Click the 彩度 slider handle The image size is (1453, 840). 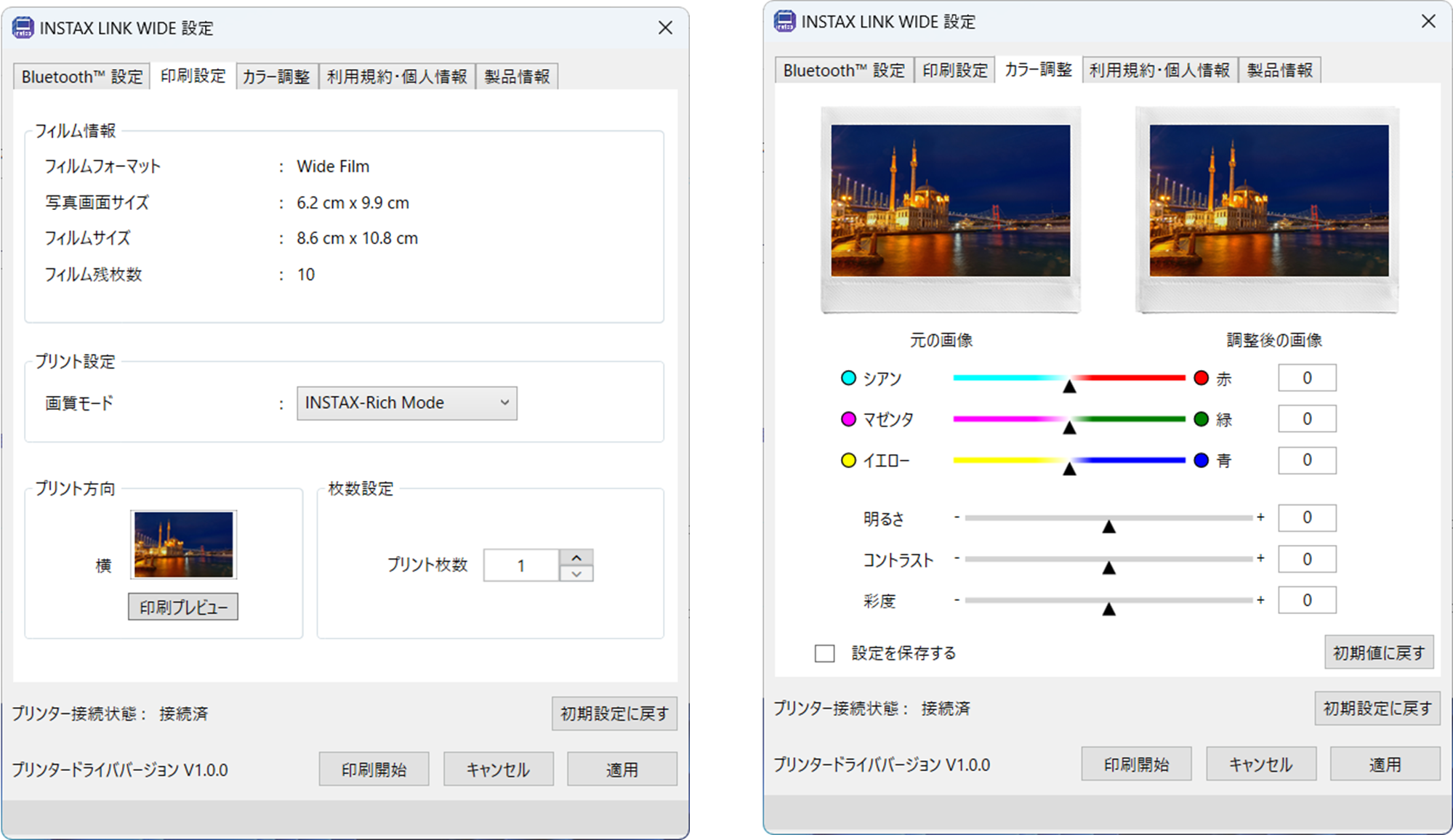point(1108,609)
